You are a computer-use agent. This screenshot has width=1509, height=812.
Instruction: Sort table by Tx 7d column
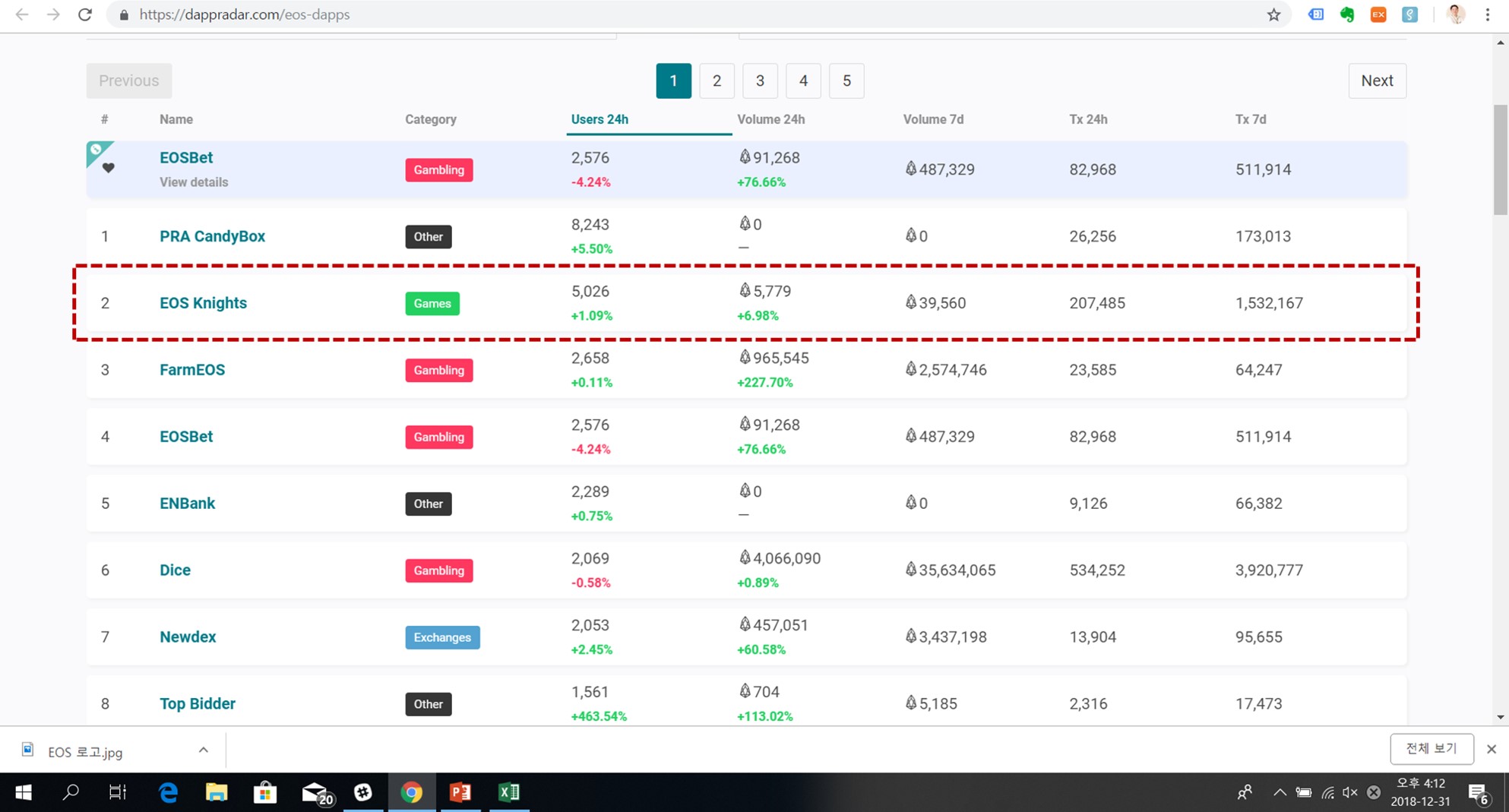[1250, 119]
